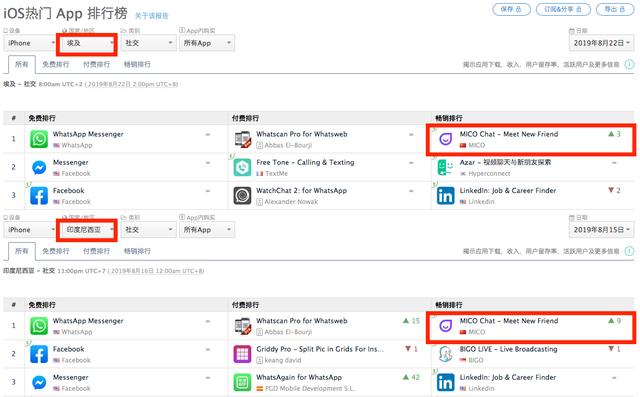The height and width of the screenshot is (397, 640).
Task: Click rank change ▲ 9 beside MICO Chat
Action: pyautogui.click(x=614, y=321)
